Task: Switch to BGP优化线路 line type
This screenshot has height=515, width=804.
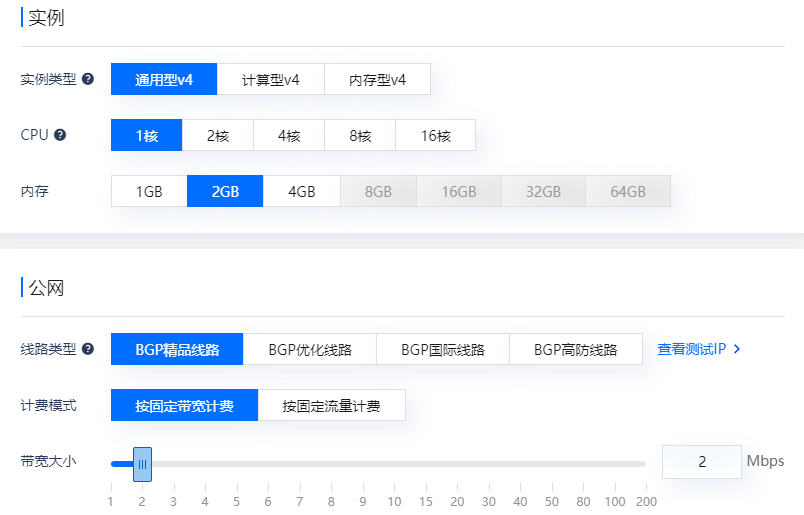Action: coord(310,350)
